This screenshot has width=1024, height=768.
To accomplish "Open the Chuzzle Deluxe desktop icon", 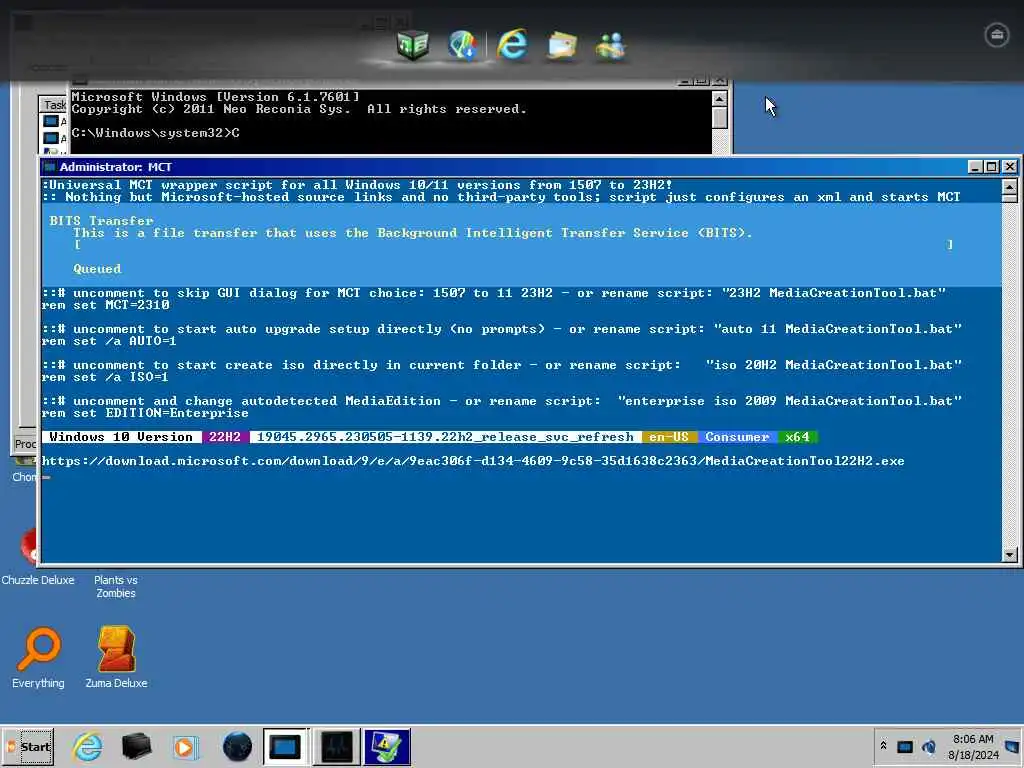I will coord(37,580).
